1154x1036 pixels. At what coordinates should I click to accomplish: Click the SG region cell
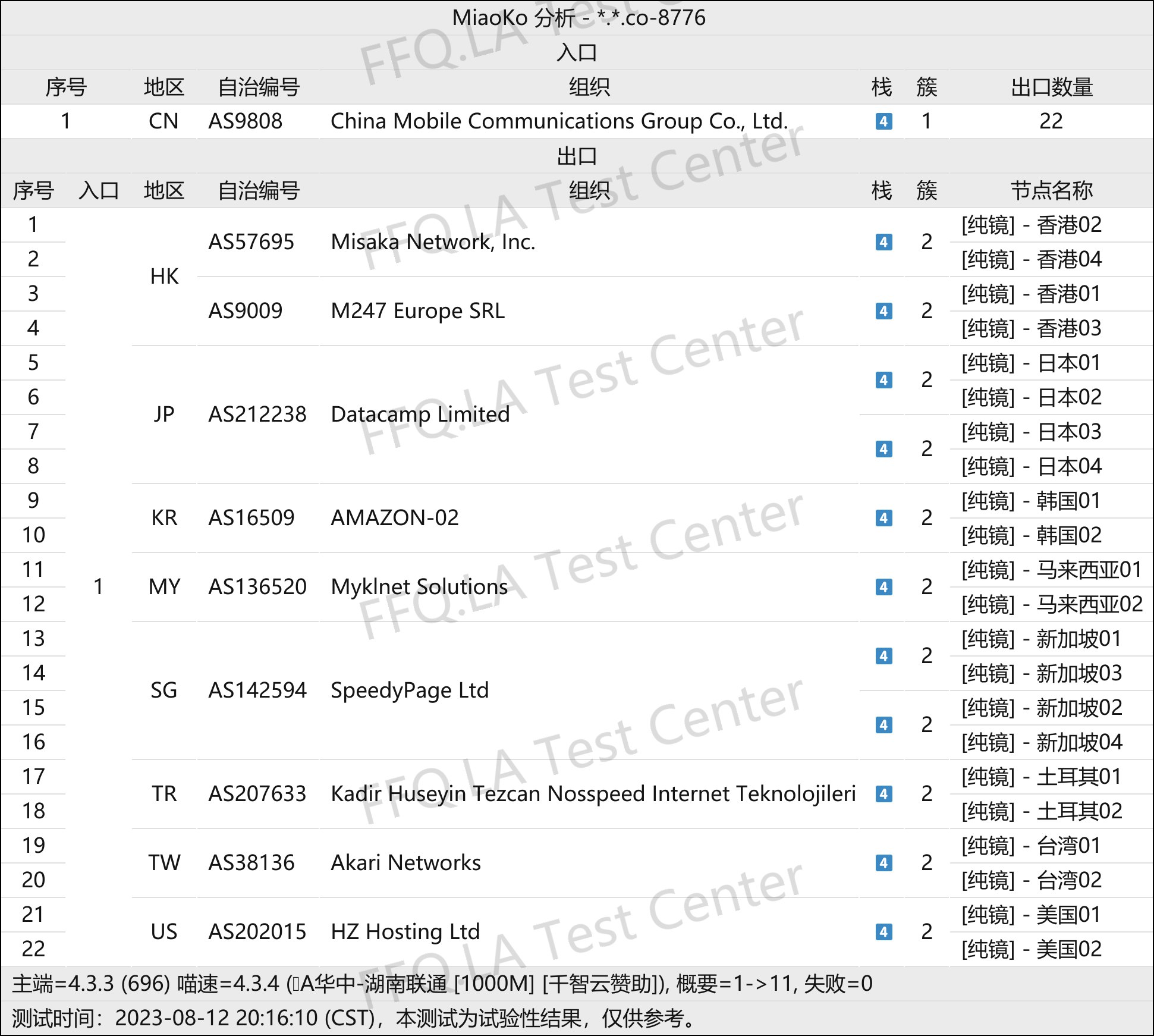click(164, 690)
